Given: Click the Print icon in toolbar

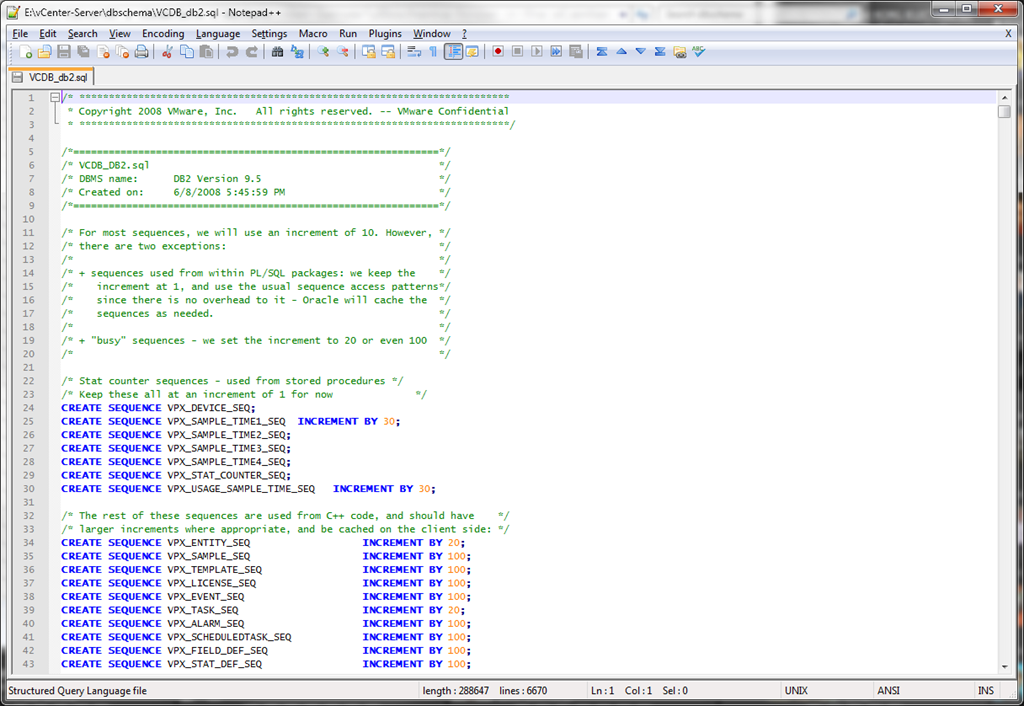Looking at the screenshot, I should pyautogui.click(x=141, y=52).
